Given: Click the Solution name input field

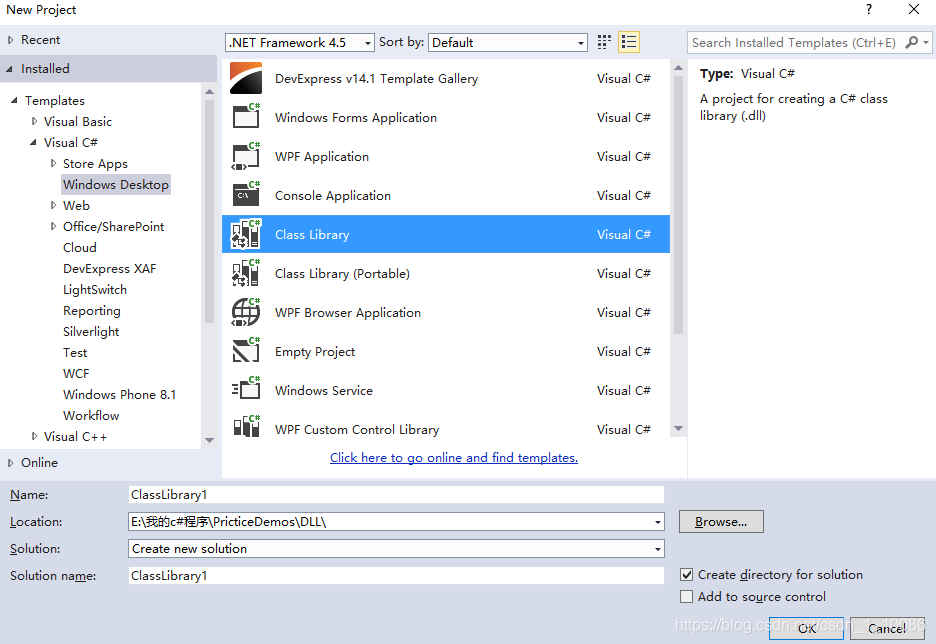Looking at the screenshot, I should (x=396, y=575).
